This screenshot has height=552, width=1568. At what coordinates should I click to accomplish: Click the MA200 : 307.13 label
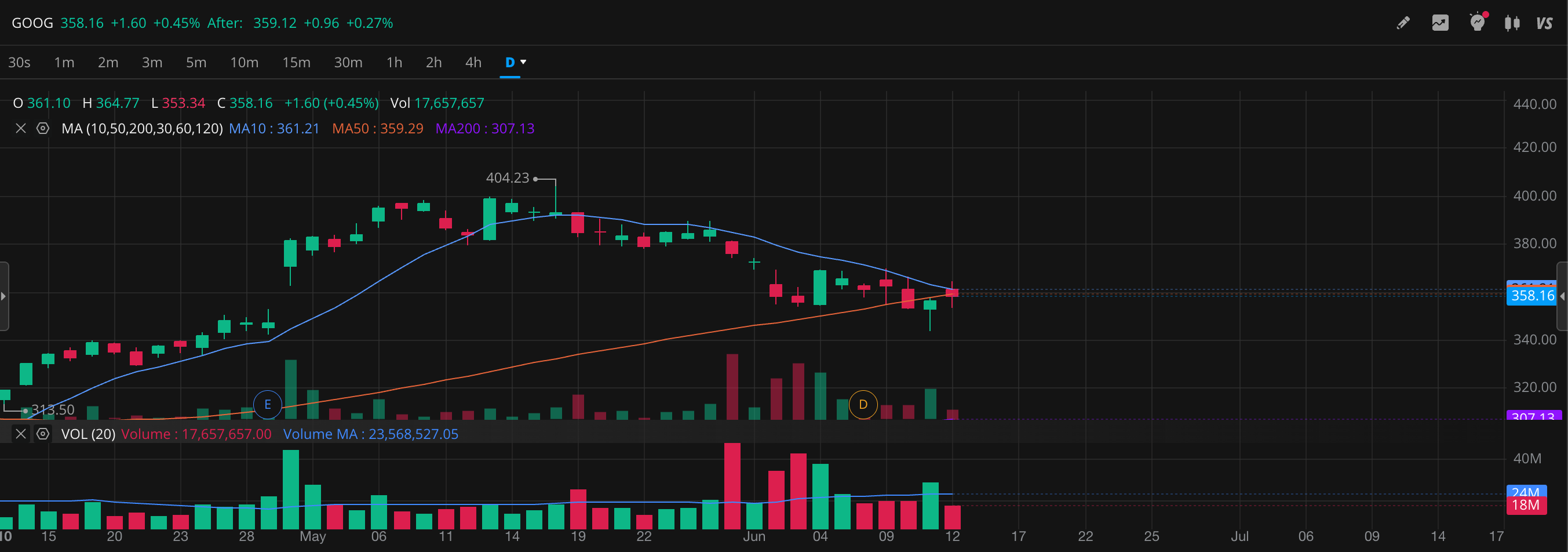pyautogui.click(x=484, y=129)
